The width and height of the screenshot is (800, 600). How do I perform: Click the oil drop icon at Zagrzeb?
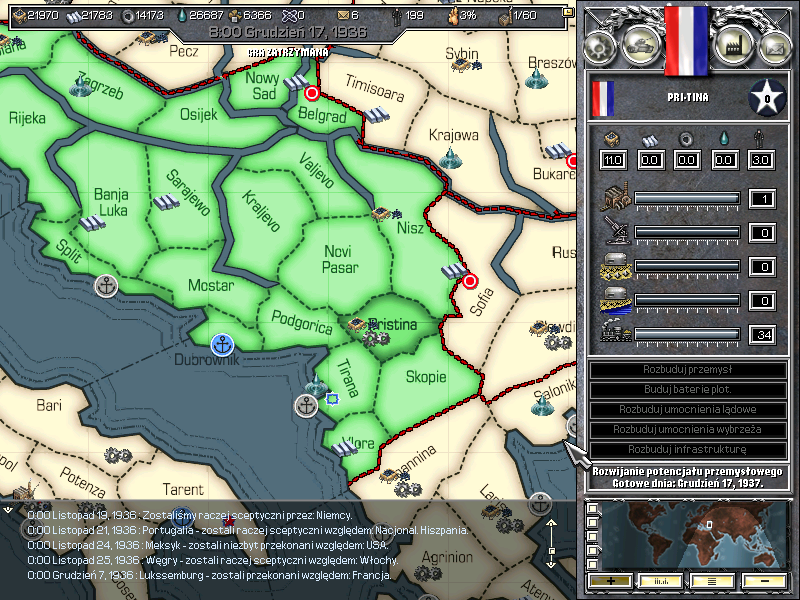(x=80, y=85)
